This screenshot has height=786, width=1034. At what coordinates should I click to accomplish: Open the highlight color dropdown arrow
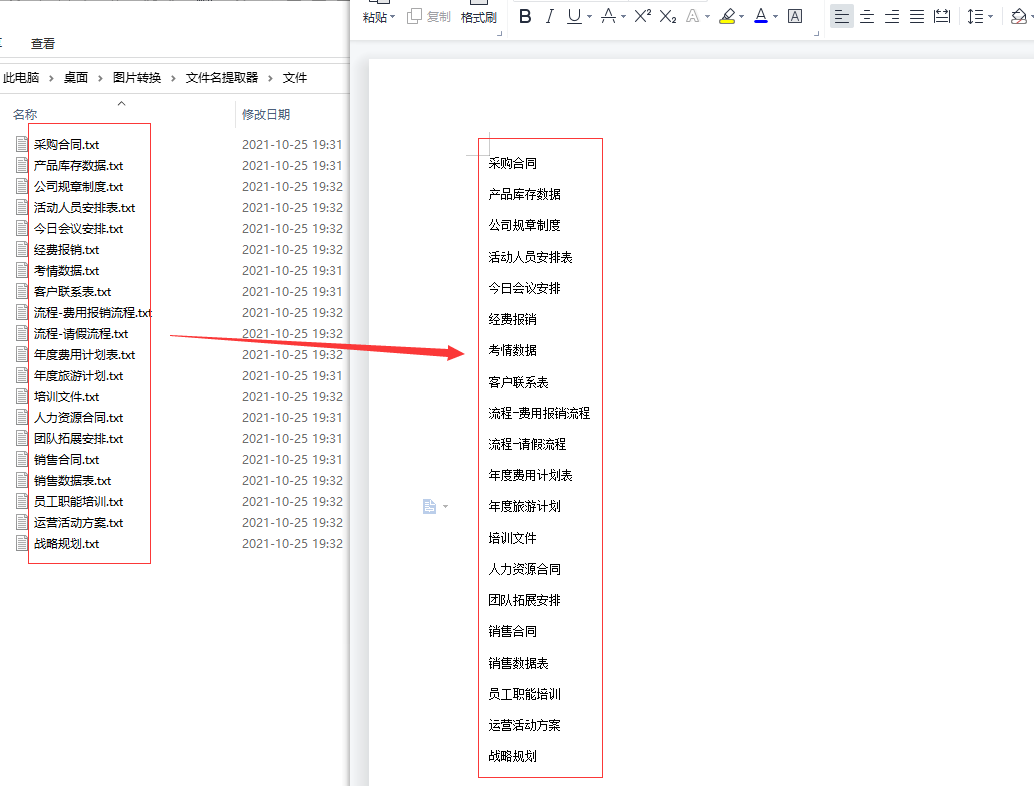pyautogui.click(x=739, y=17)
